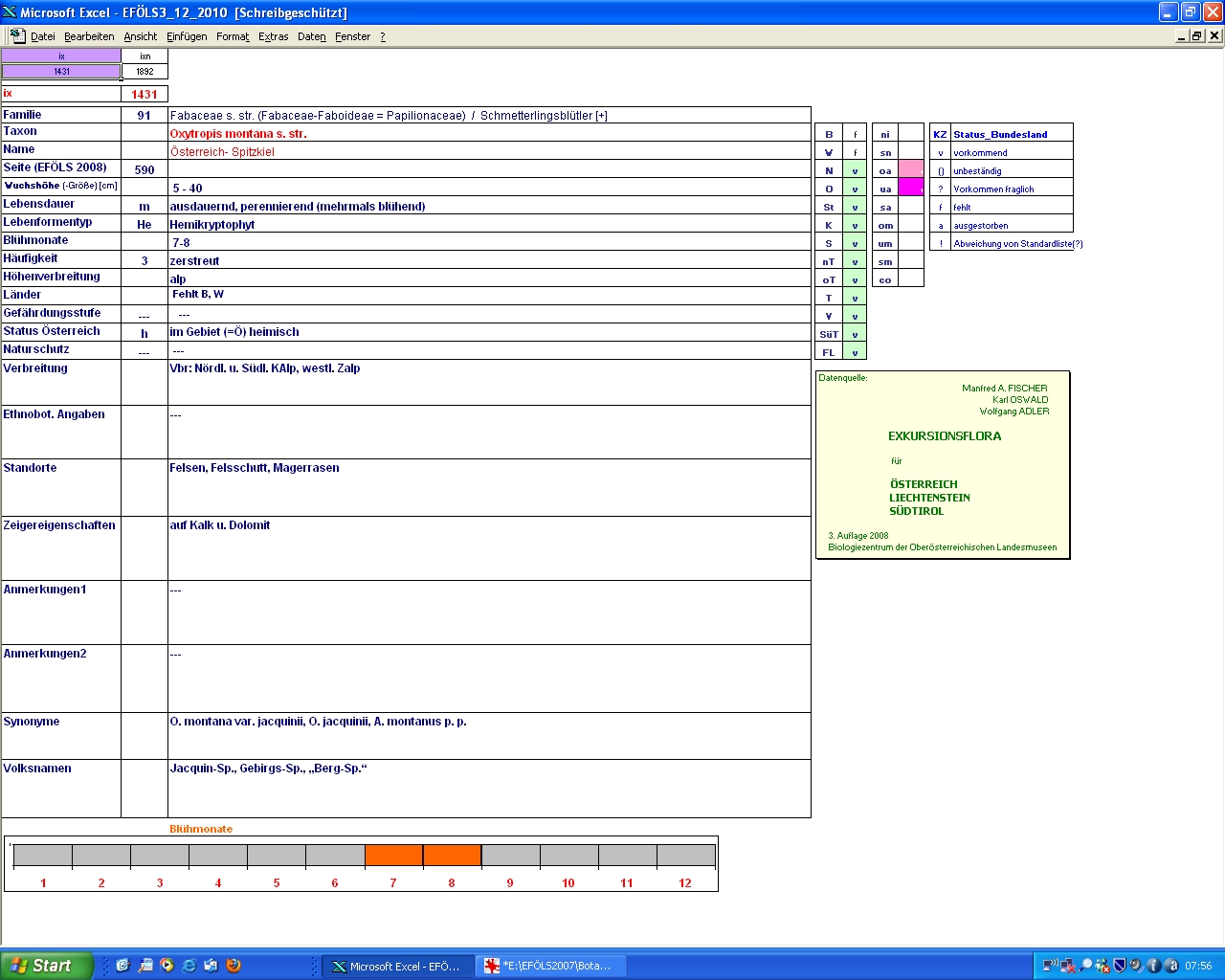This screenshot has width=1225, height=980.
Task: Select the purple cell containing 1431
Action: 61,71
